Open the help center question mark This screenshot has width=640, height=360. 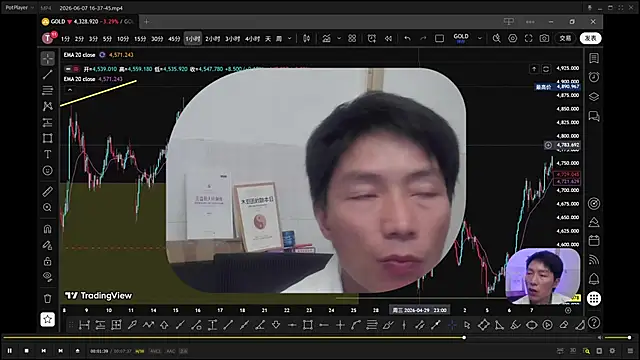click(594, 322)
